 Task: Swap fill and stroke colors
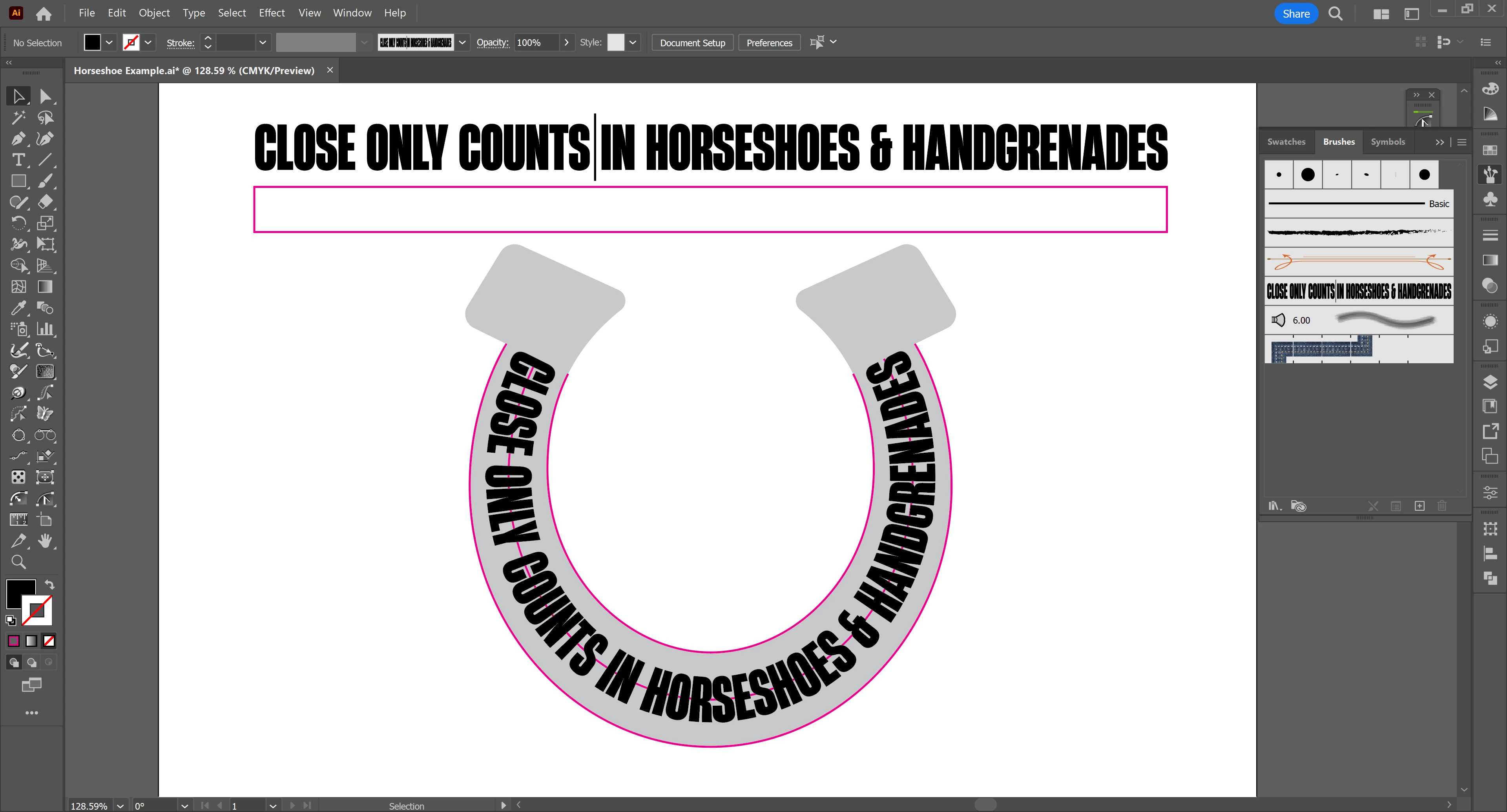(50, 584)
